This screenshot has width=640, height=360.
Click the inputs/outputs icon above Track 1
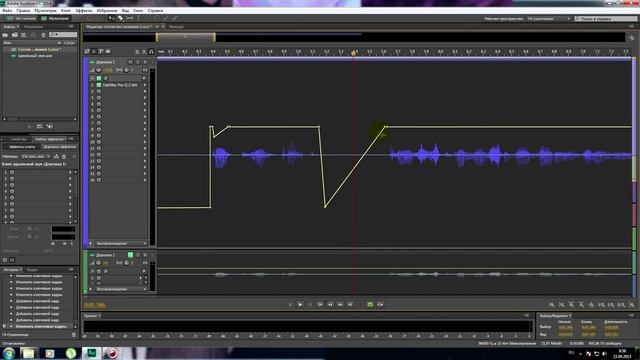(87, 51)
